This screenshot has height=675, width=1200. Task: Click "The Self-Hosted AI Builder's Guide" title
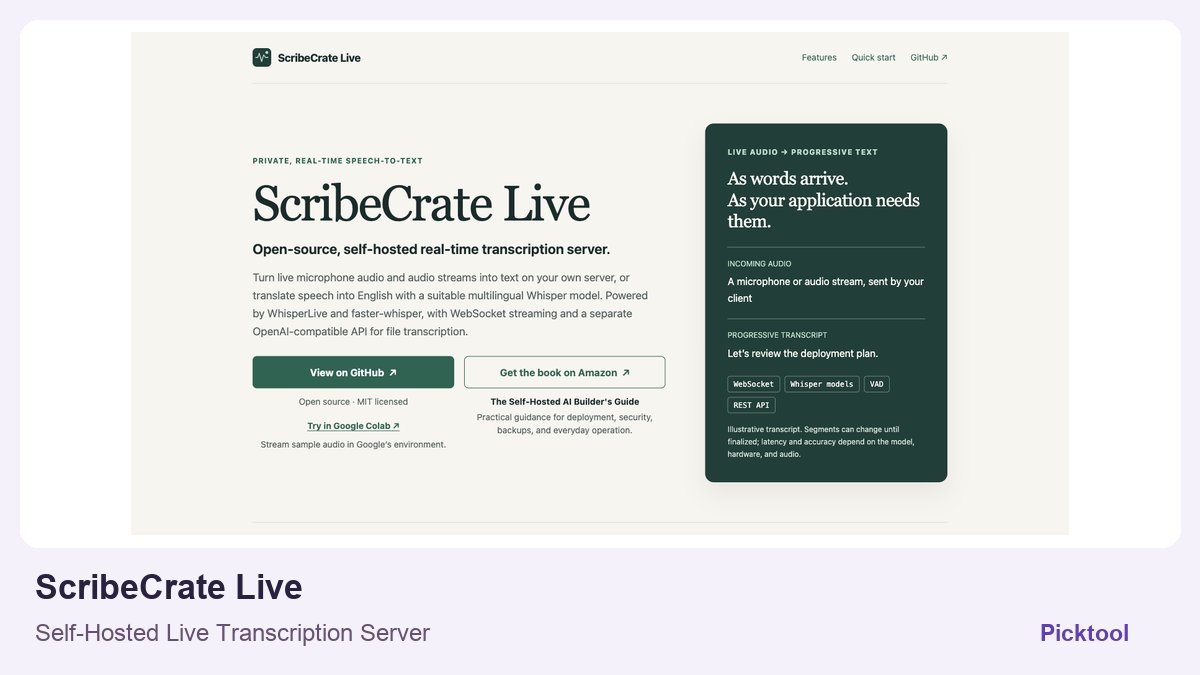tap(565, 402)
